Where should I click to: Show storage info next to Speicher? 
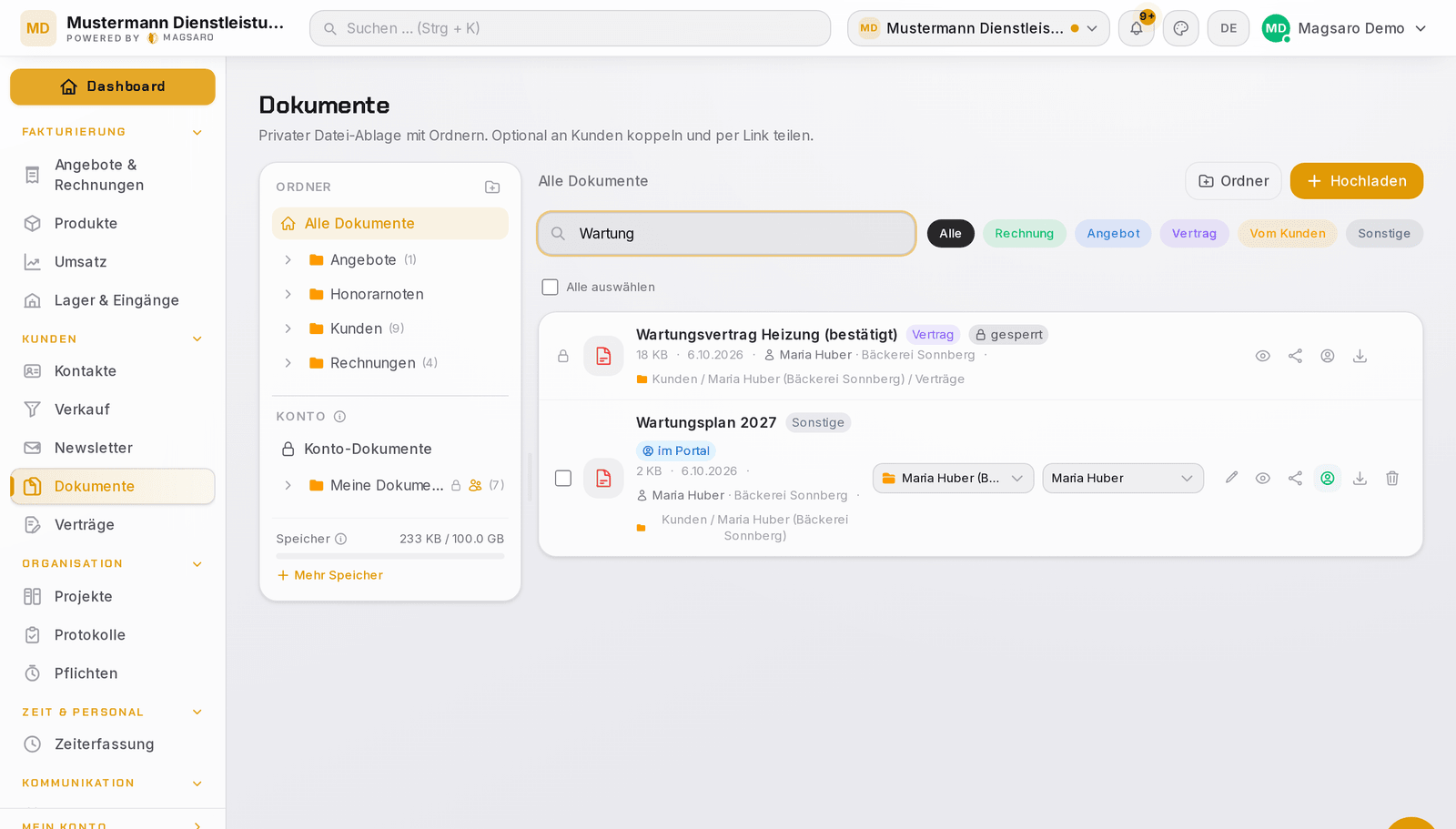(x=340, y=539)
